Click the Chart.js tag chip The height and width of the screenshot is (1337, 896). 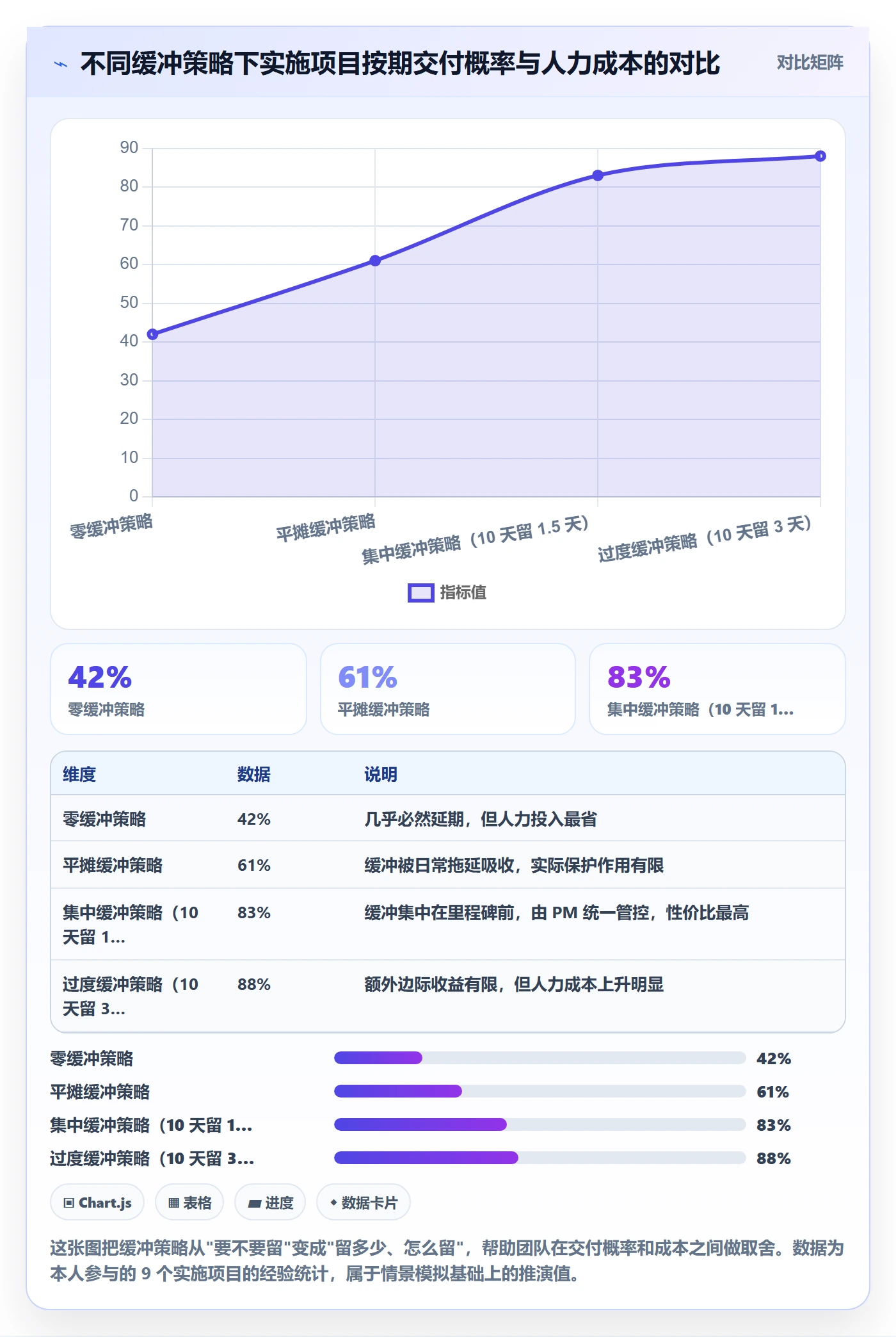point(97,1203)
